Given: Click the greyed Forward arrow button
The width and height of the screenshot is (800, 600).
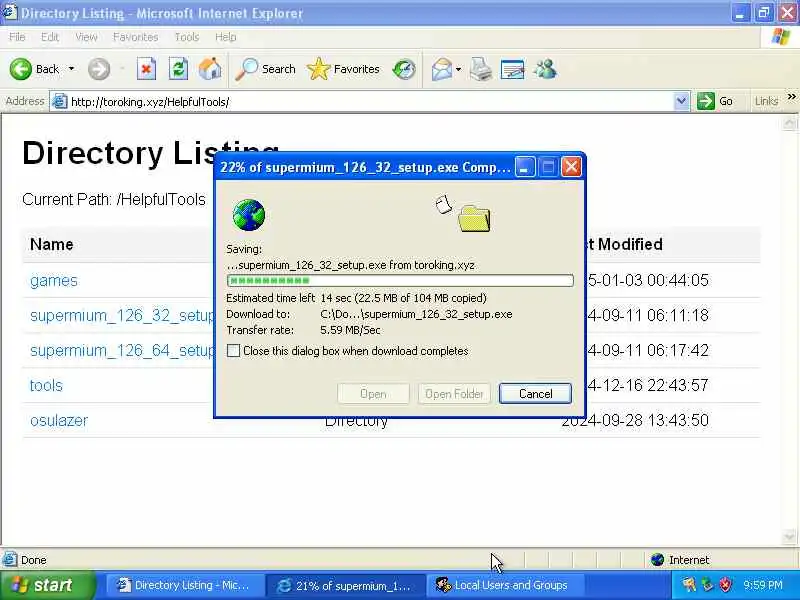Looking at the screenshot, I should [x=98, y=69].
